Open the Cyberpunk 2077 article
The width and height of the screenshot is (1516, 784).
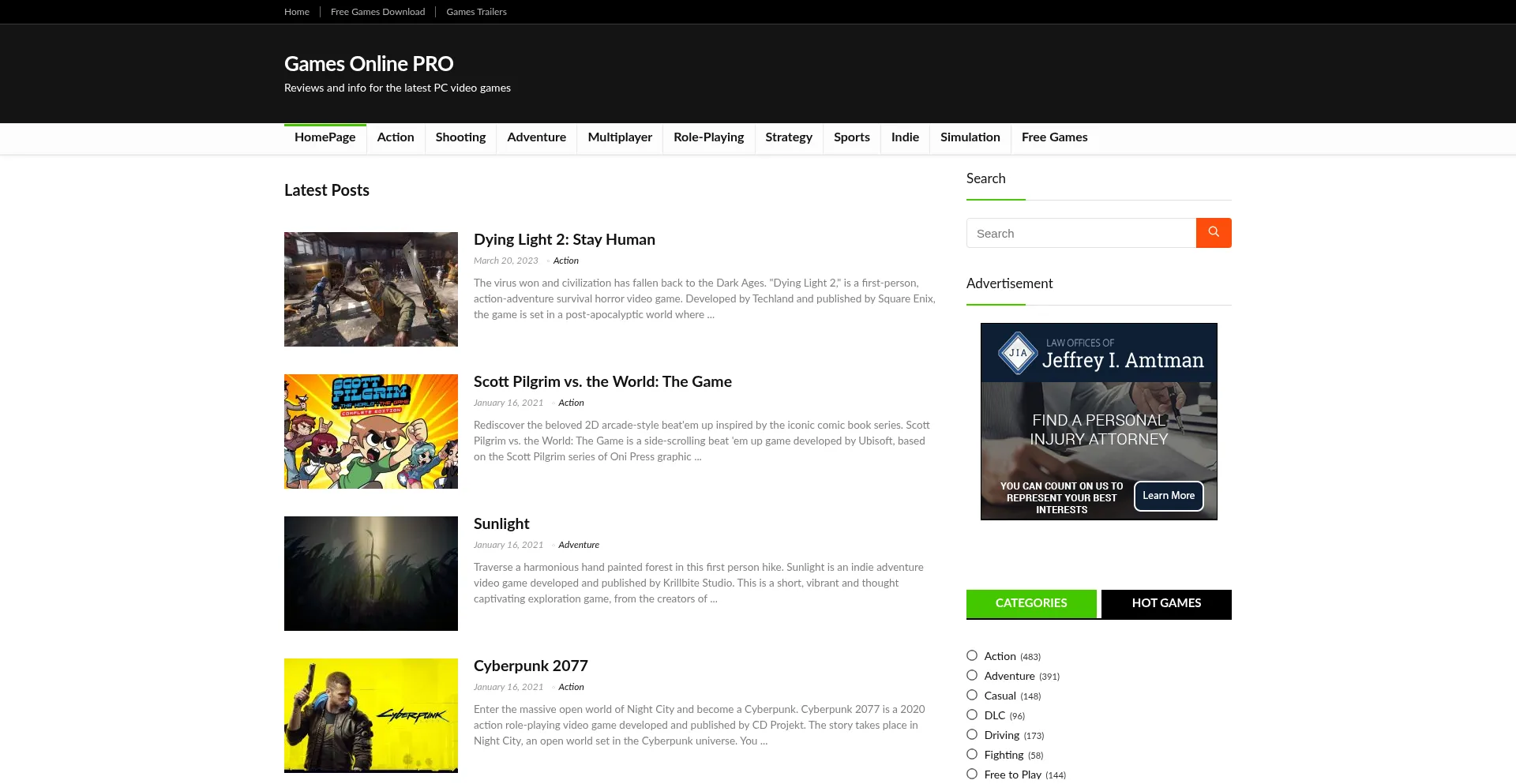[531, 666]
